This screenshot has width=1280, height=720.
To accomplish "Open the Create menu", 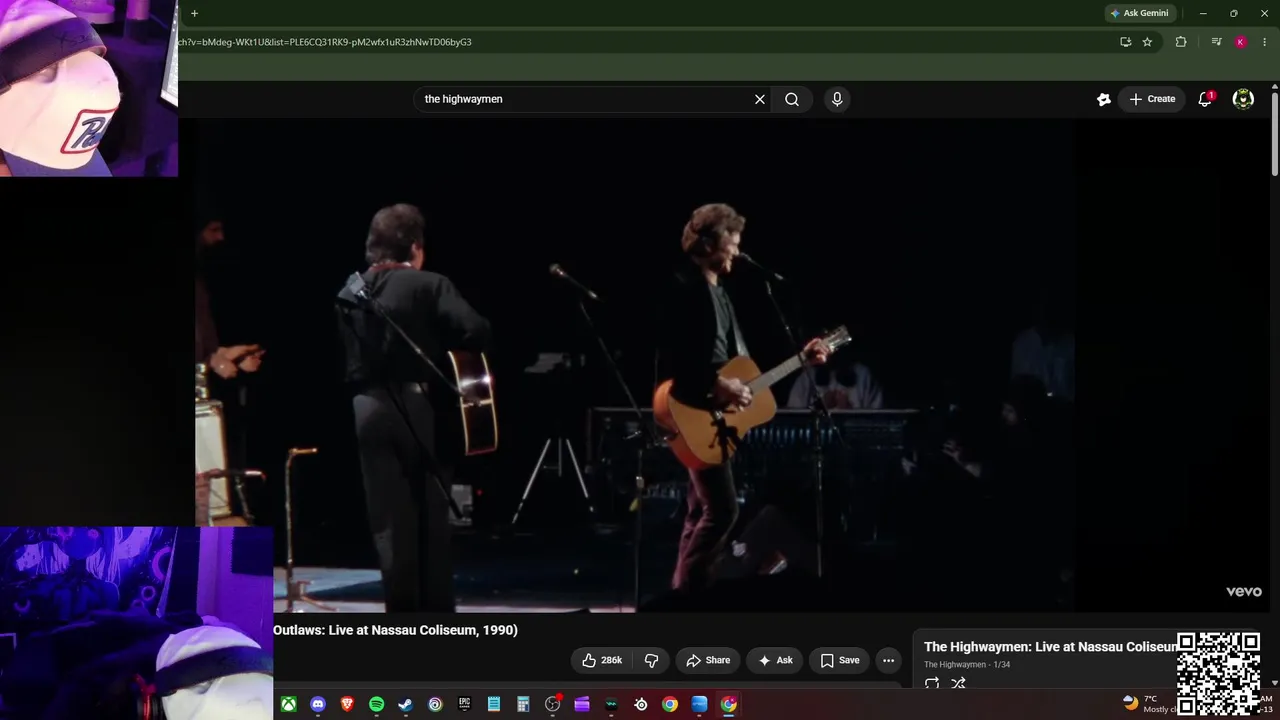I will click(x=1152, y=99).
